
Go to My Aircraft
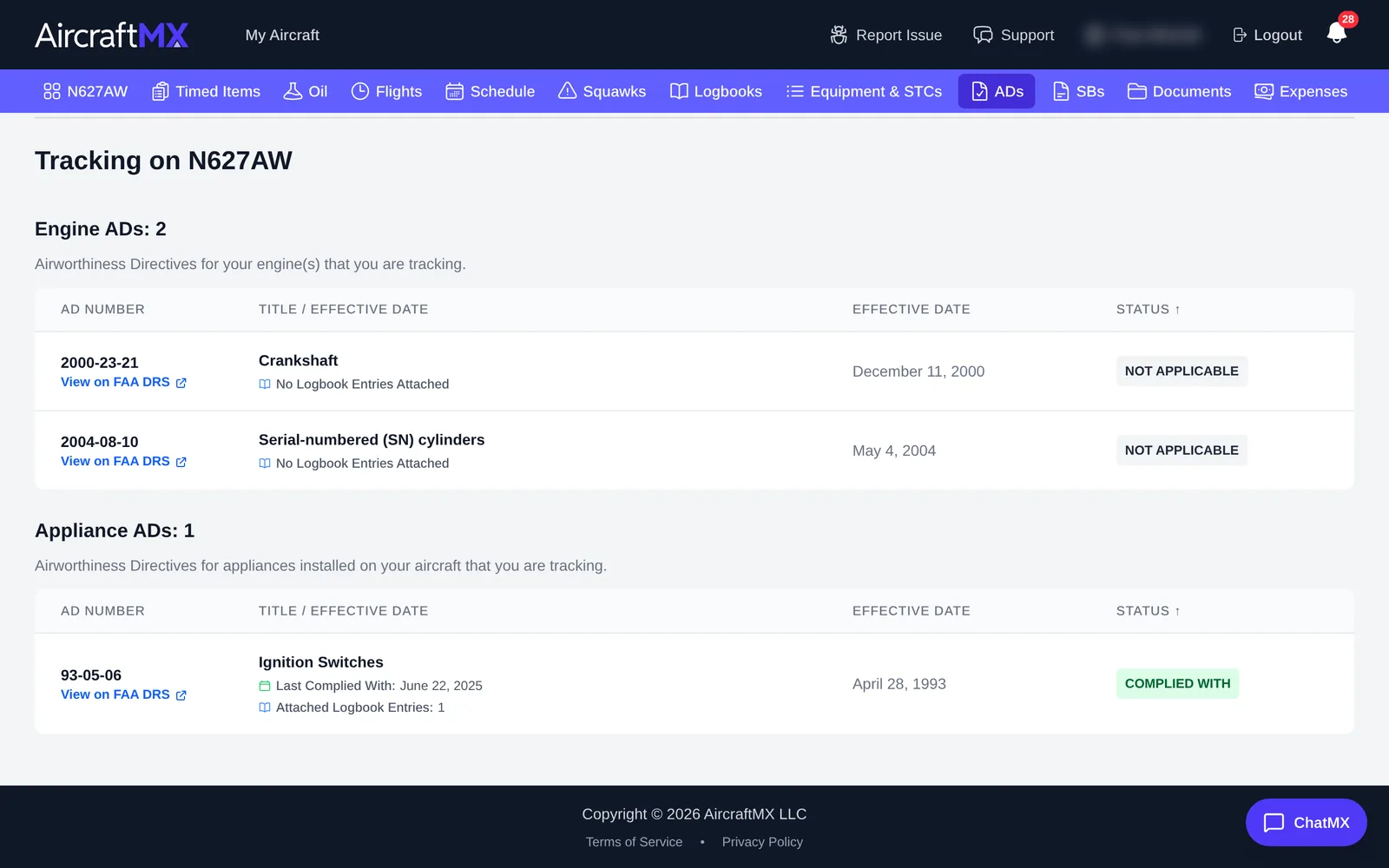(x=282, y=35)
